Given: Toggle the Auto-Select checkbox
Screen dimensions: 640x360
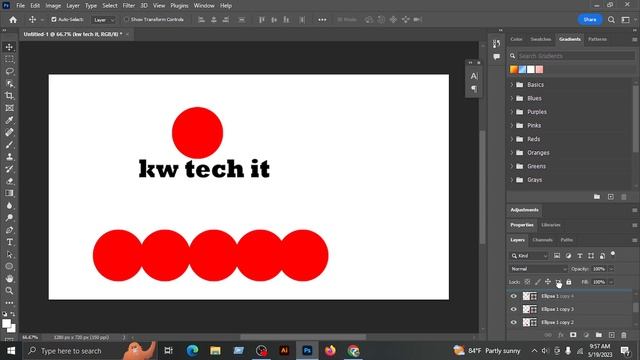Looking at the screenshot, I should pyautogui.click(x=53, y=19).
